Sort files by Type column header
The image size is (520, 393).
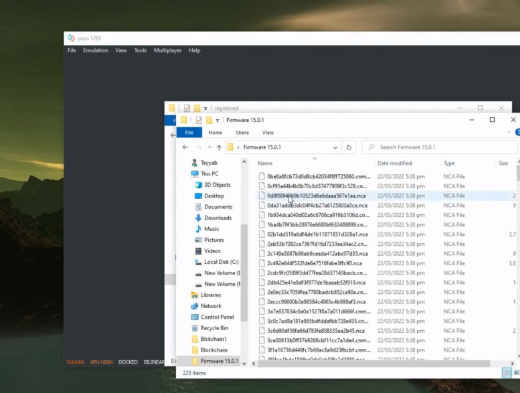449,163
